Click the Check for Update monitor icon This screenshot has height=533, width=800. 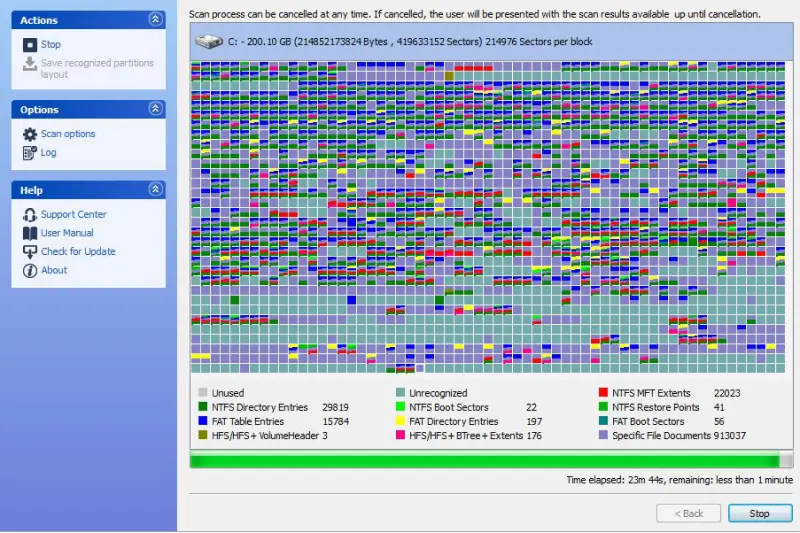point(30,251)
